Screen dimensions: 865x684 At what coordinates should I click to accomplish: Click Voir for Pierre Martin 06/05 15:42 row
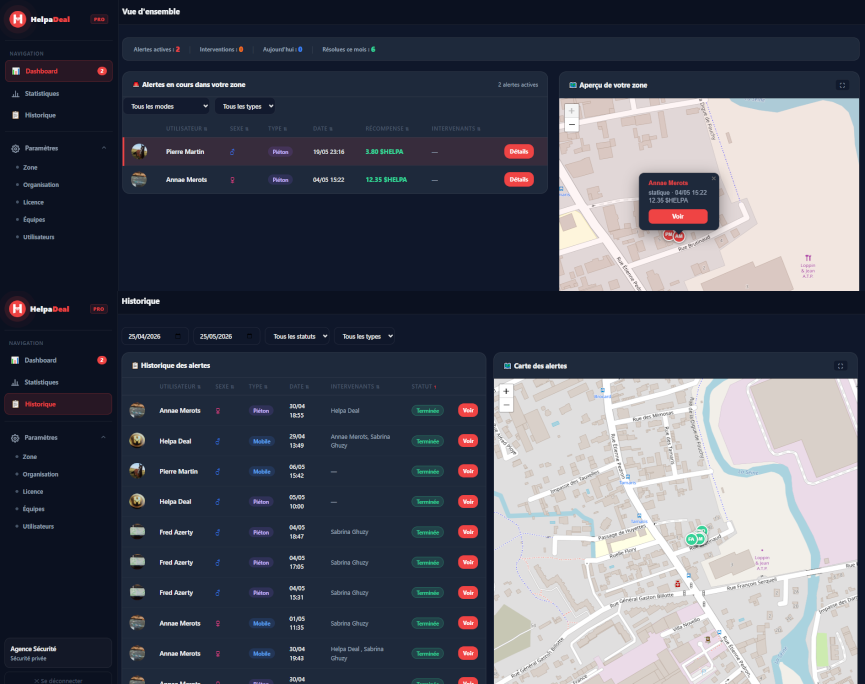point(468,471)
